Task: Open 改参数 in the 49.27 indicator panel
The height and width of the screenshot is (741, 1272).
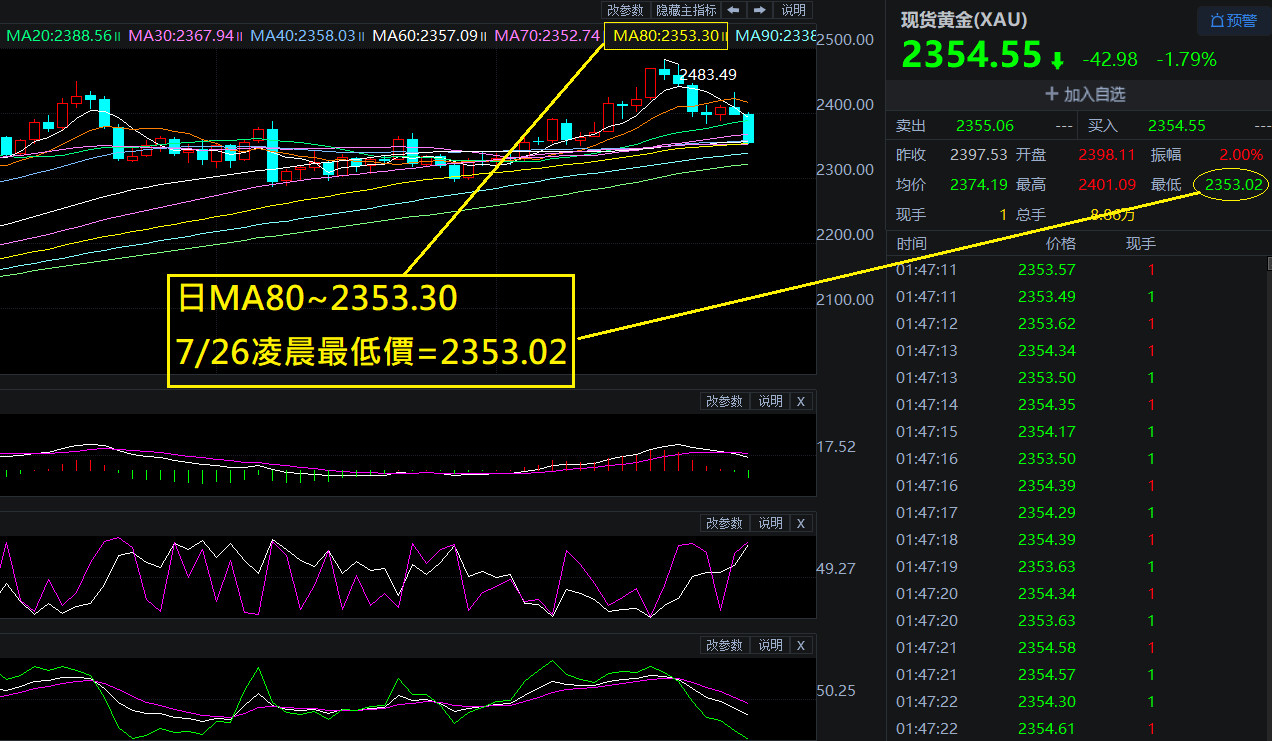Action: 725,523
